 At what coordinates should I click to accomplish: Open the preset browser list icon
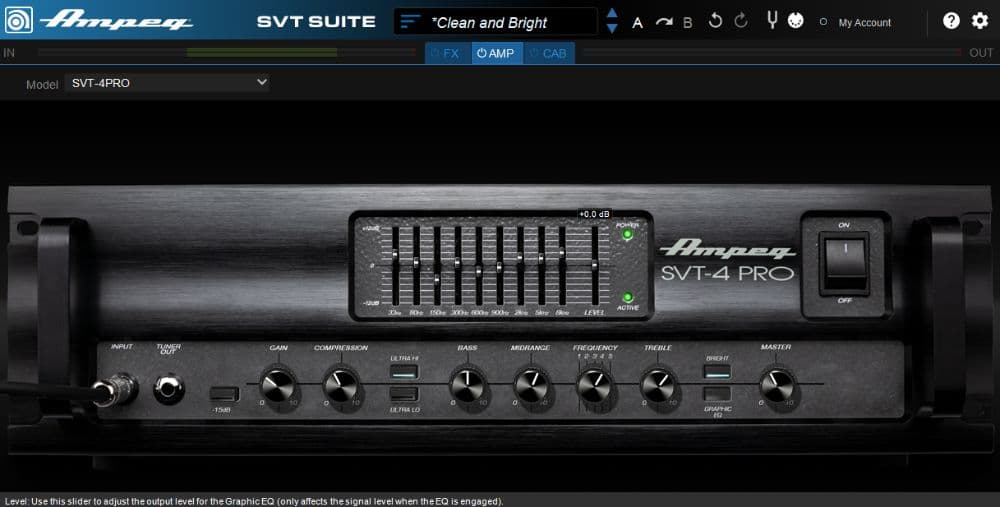411,22
